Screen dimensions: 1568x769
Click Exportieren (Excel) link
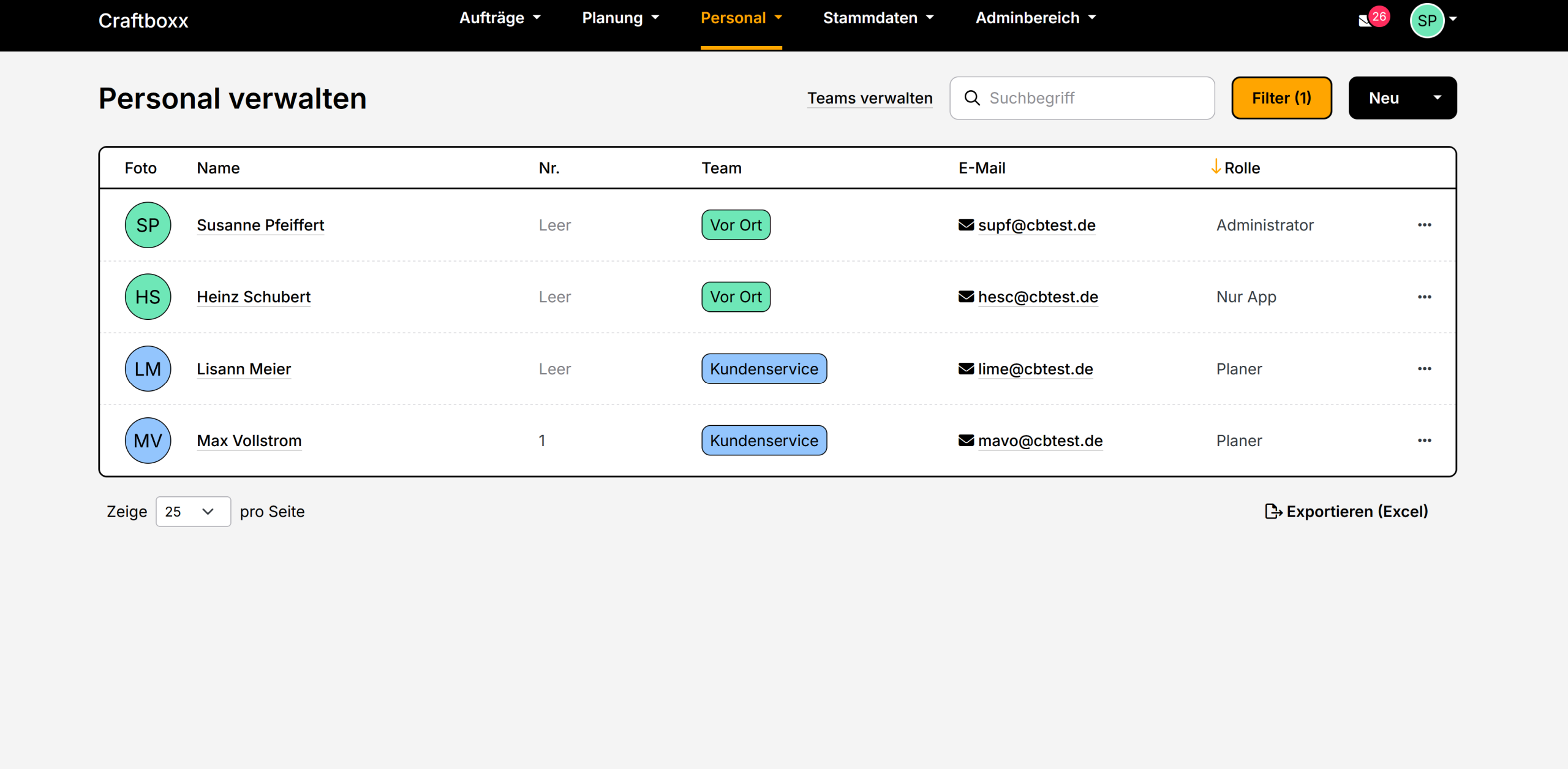click(x=1347, y=512)
